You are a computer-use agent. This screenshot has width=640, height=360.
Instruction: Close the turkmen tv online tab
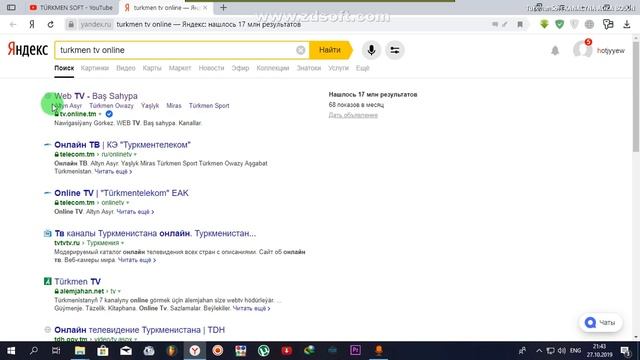pyautogui.click(x=205, y=7)
